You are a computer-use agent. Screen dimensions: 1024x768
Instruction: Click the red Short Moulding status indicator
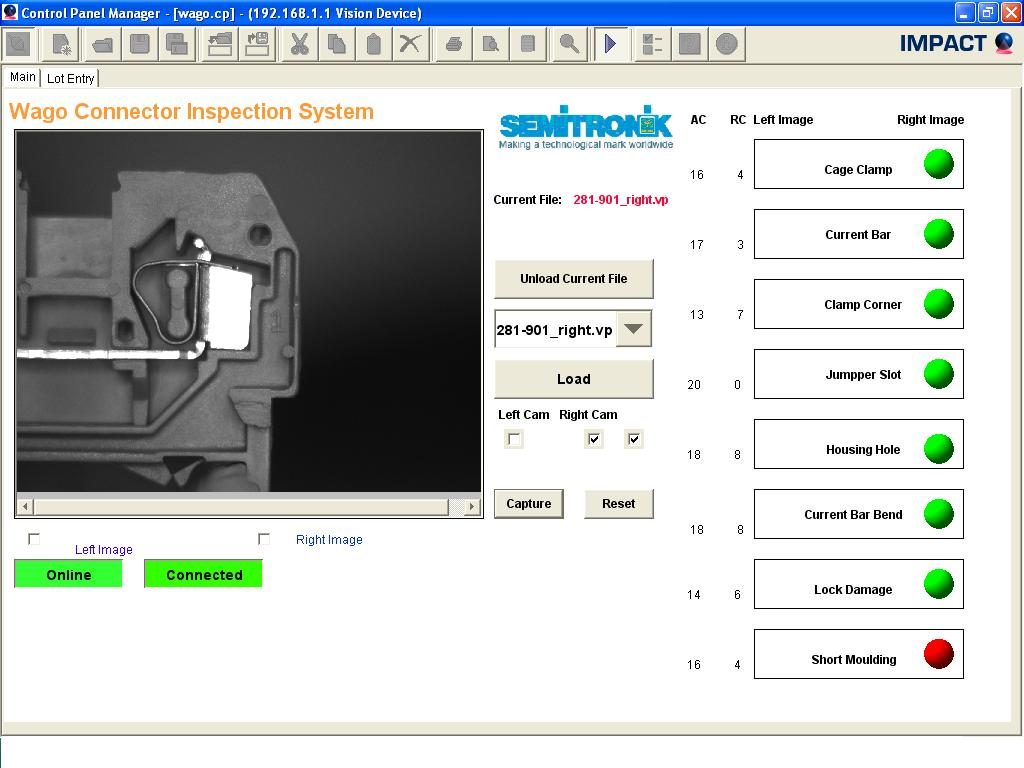click(938, 654)
